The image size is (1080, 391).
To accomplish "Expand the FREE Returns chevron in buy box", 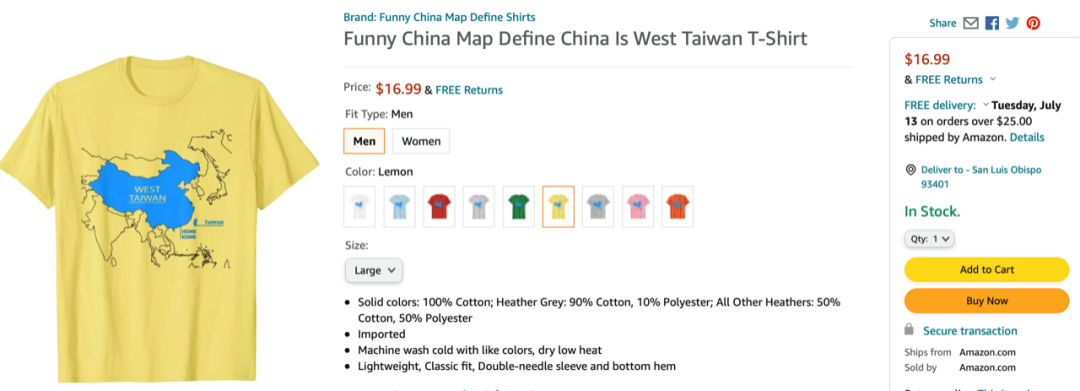I will (993, 79).
